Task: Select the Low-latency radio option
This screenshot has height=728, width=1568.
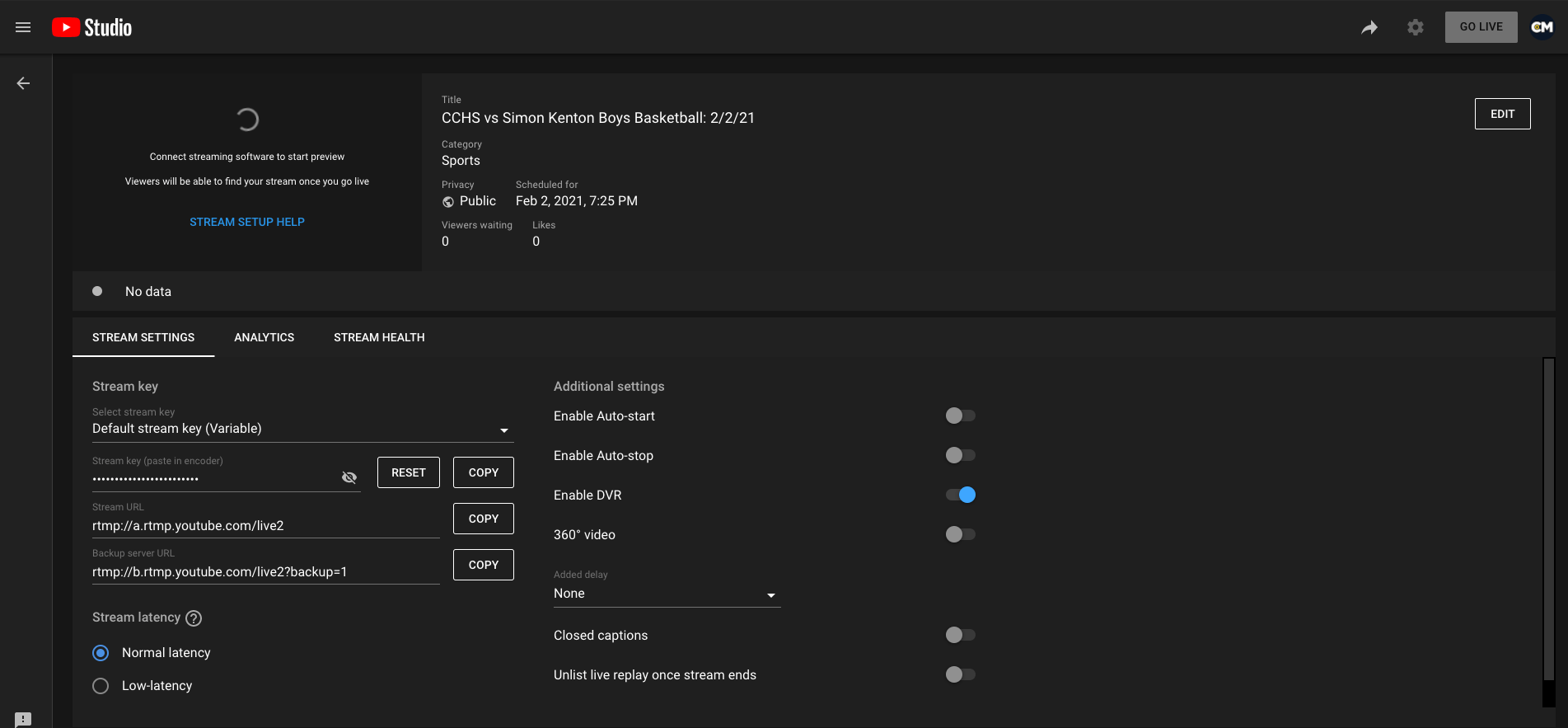Action: point(101,686)
